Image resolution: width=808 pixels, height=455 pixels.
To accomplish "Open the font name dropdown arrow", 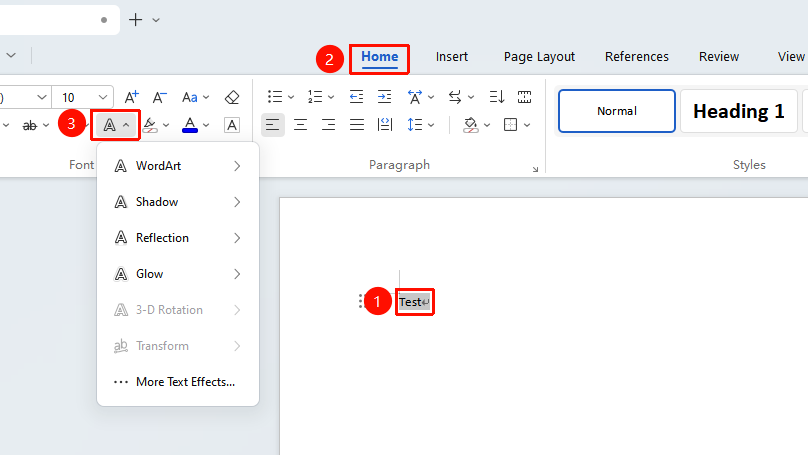I will tap(42, 97).
